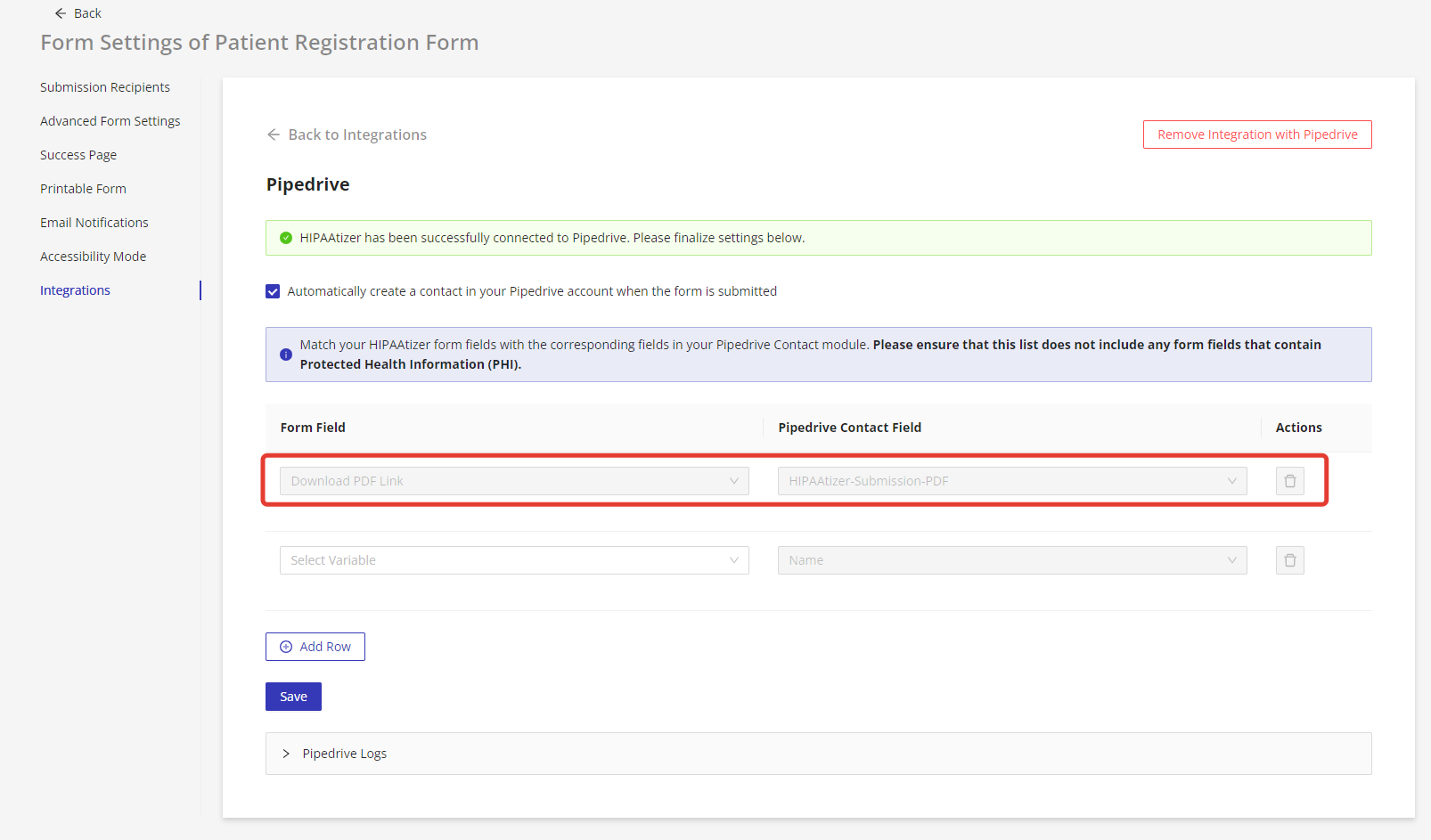Click the Pipedrive heading
The image size is (1431, 840).
point(307,184)
